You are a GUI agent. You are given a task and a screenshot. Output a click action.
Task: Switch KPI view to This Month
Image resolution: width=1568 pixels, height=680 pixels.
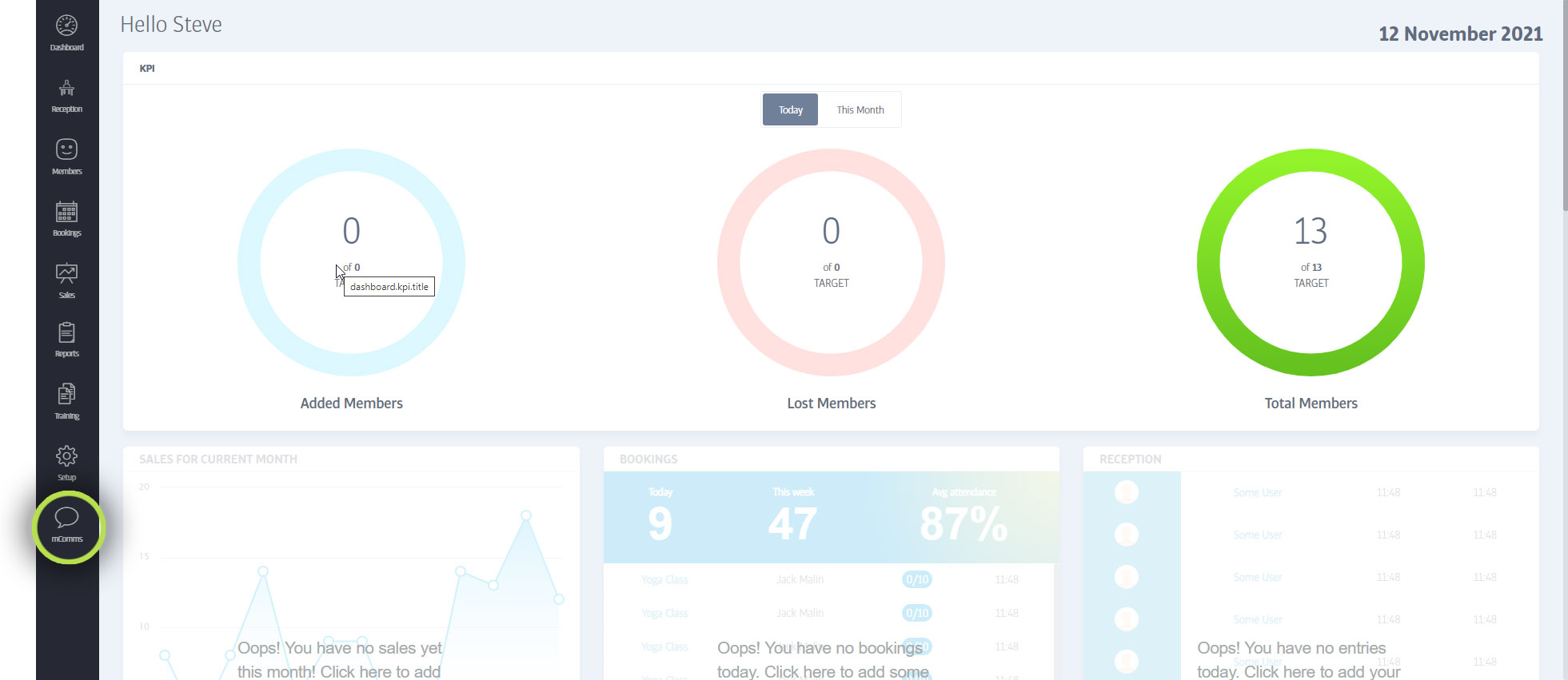tap(860, 109)
